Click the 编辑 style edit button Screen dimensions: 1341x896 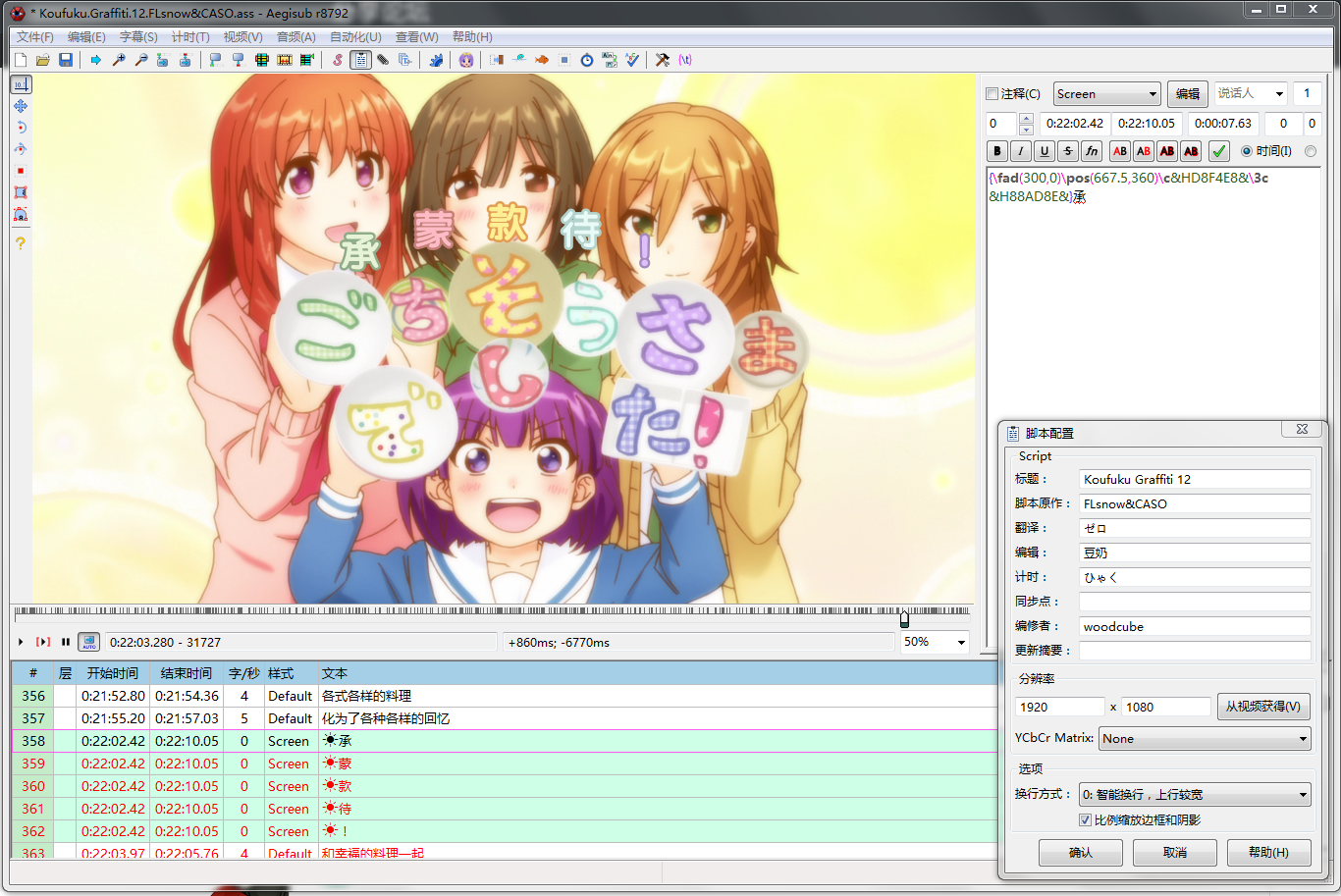(1188, 94)
